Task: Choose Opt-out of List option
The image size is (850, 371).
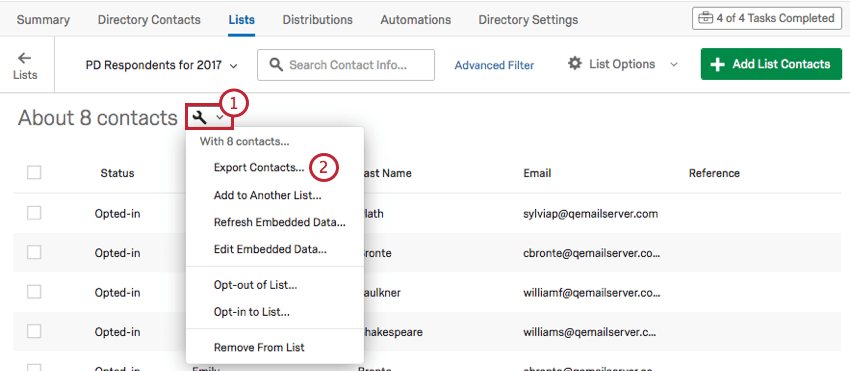Action: point(255,285)
